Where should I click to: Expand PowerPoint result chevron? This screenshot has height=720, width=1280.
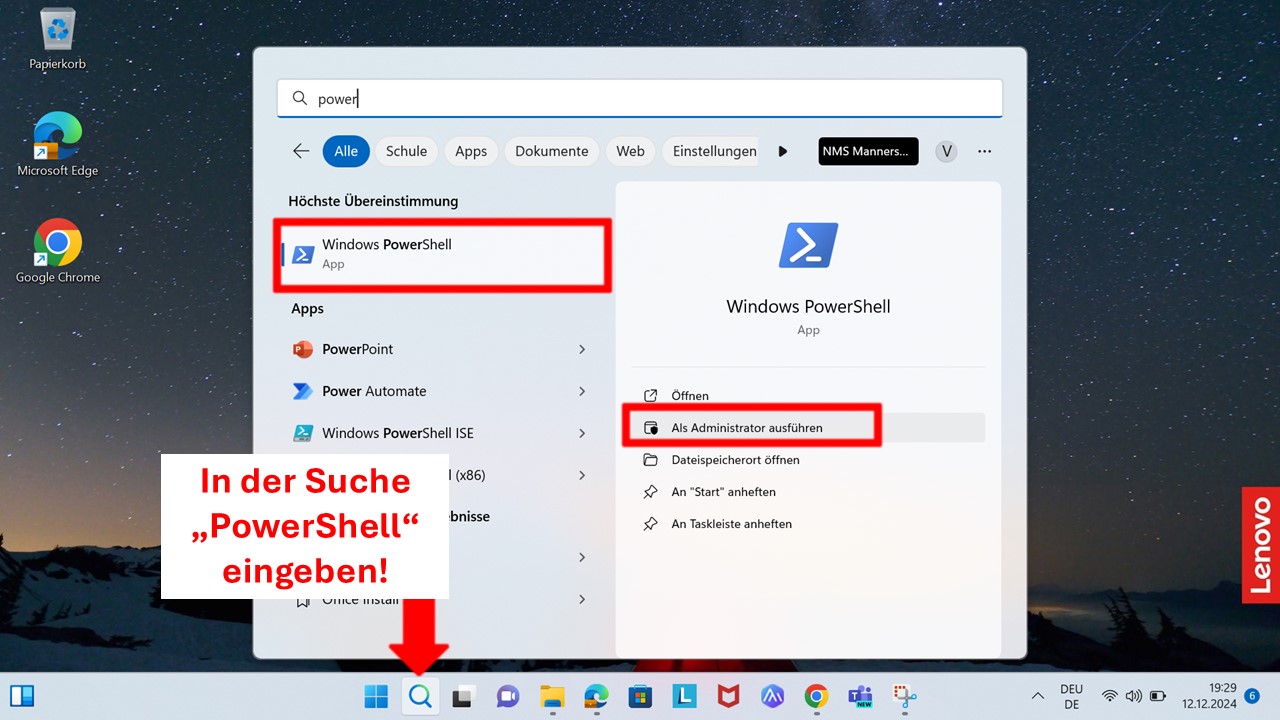(582, 349)
